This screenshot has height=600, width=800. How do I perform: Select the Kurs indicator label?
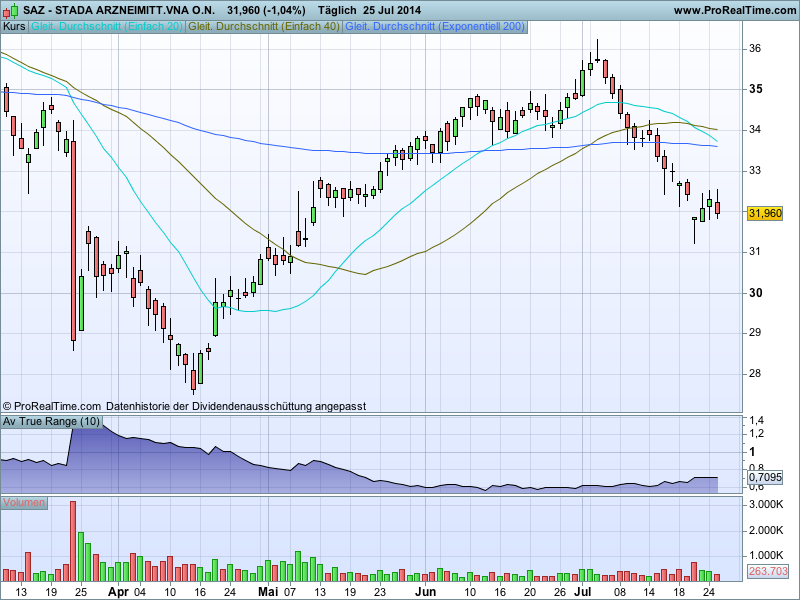(14, 27)
